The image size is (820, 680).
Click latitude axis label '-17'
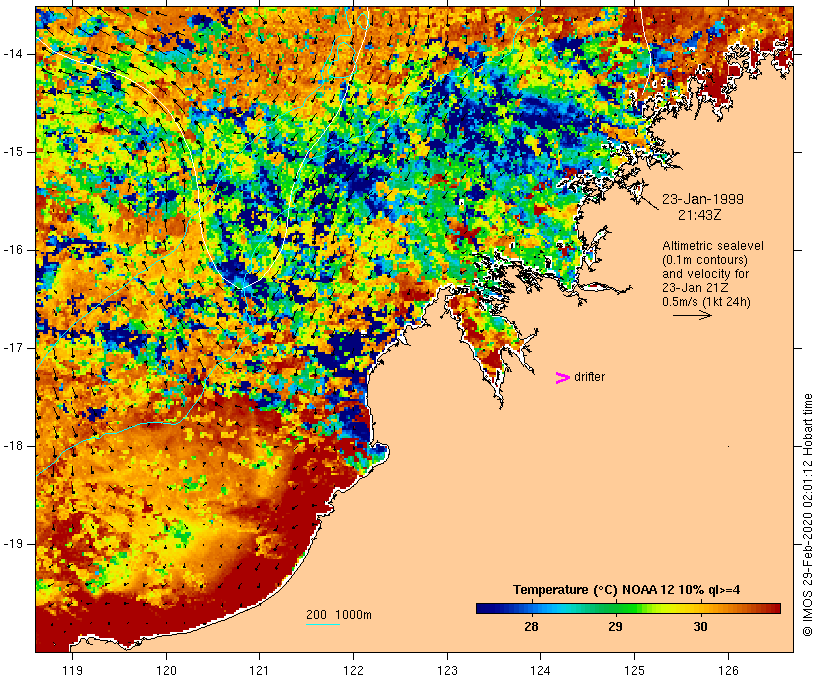pos(12,348)
